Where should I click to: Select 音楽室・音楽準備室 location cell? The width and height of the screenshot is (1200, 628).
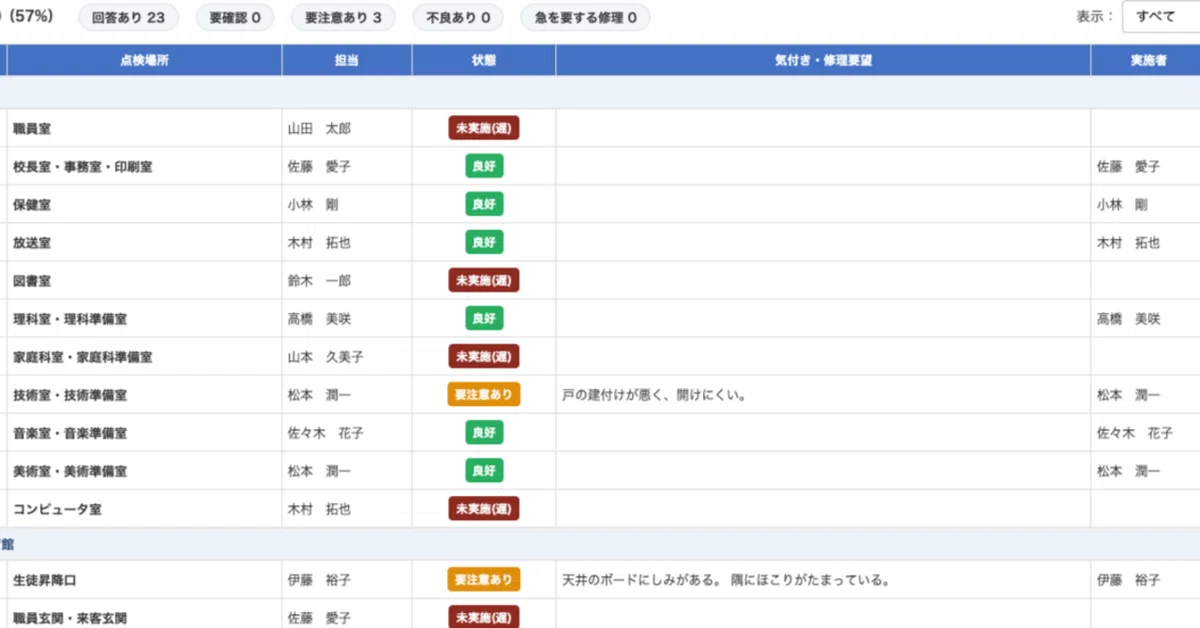pos(144,432)
